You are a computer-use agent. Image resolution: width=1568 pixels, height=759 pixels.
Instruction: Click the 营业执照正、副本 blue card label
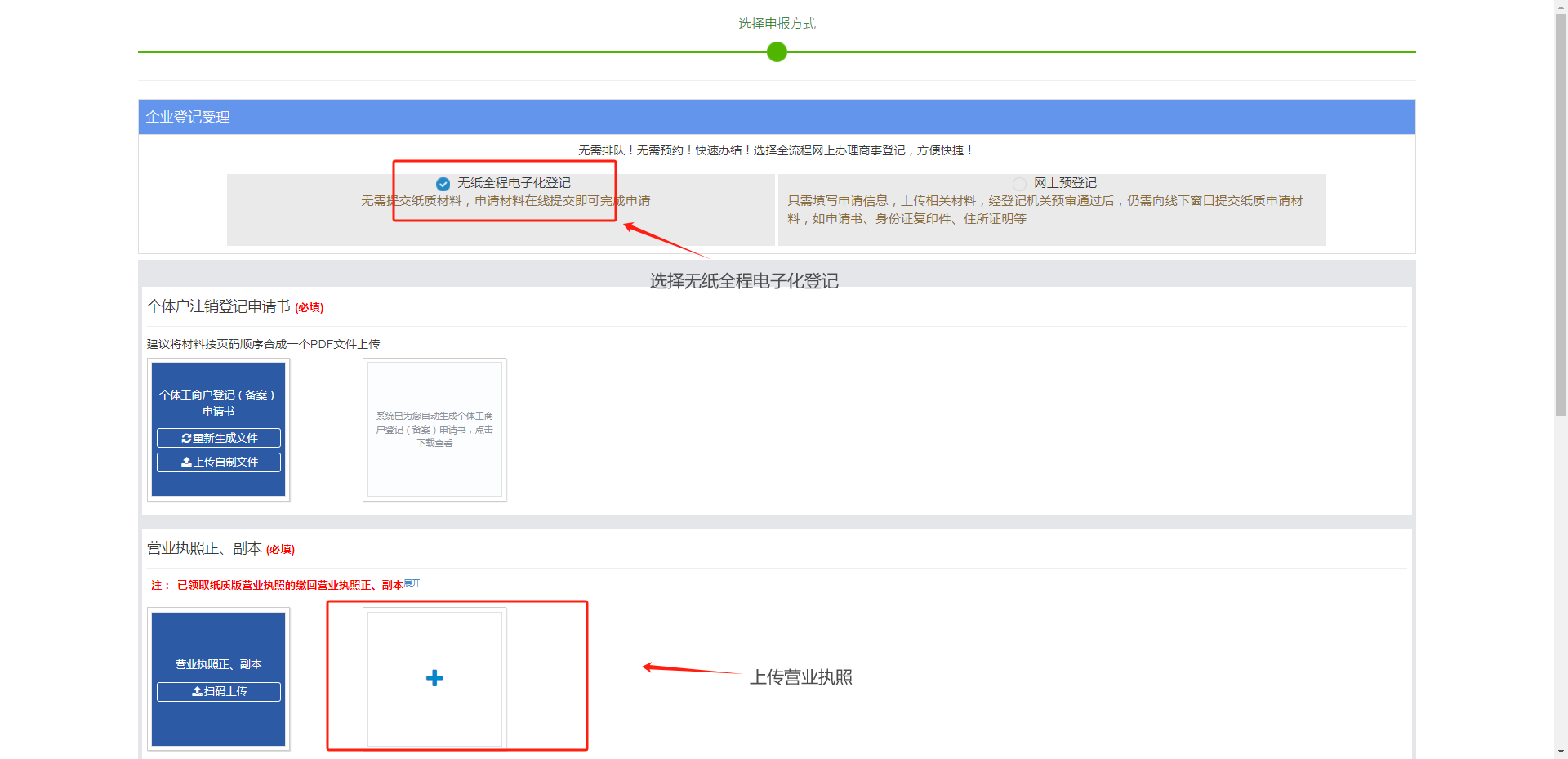coord(218,664)
